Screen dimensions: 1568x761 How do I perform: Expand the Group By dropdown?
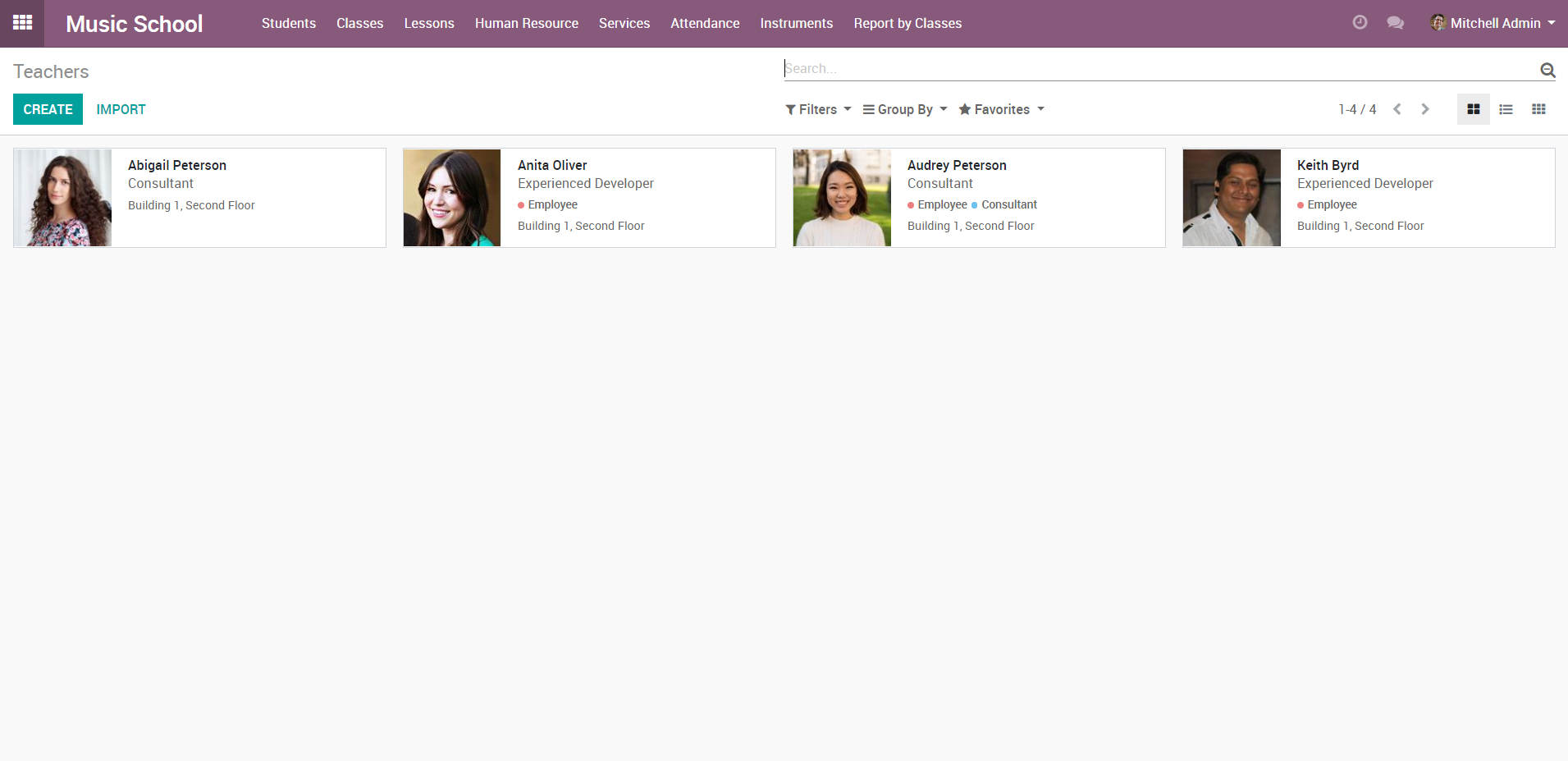[905, 109]
